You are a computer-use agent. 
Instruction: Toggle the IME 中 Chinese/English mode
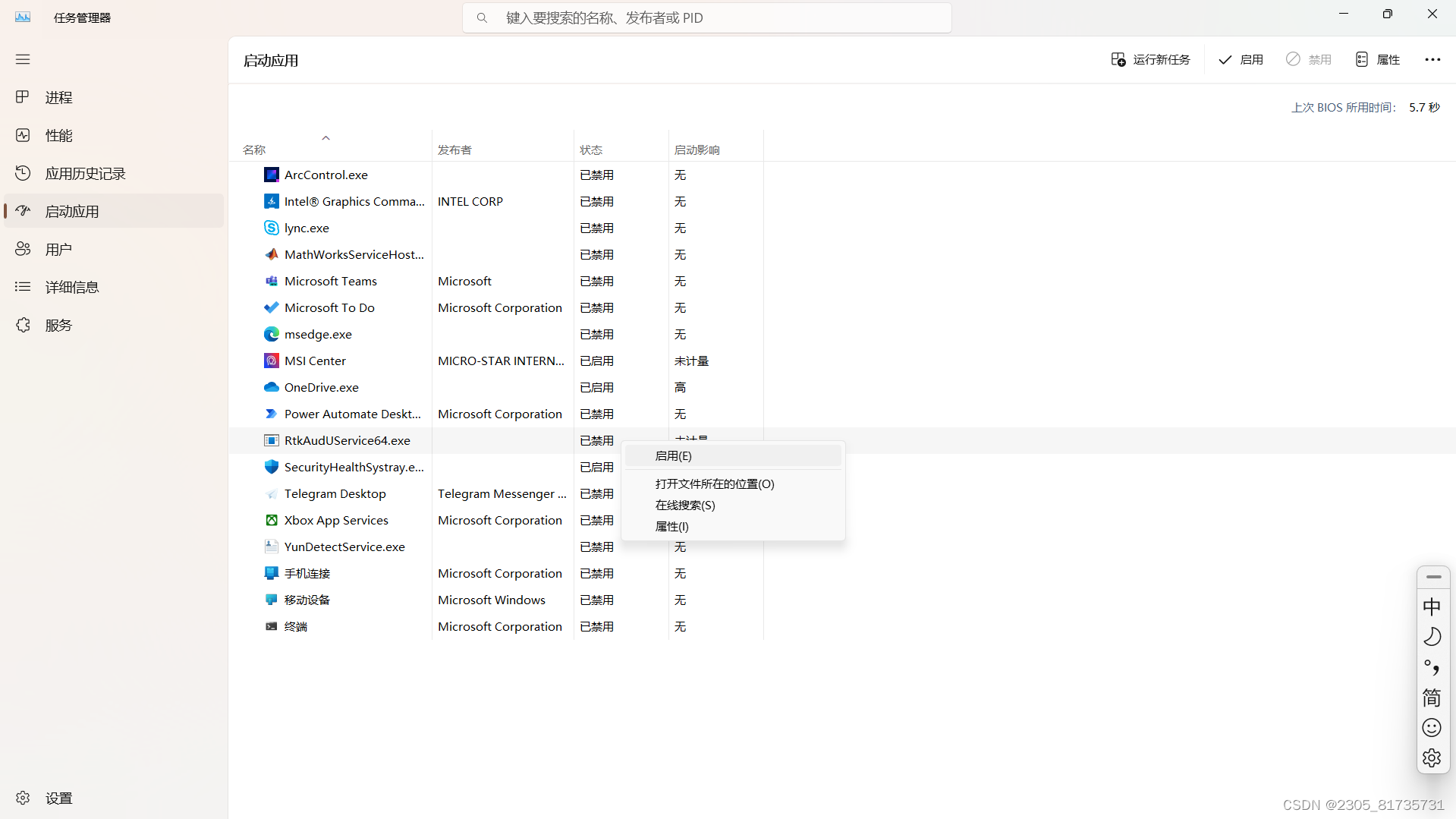click(x=1432, y=606)
